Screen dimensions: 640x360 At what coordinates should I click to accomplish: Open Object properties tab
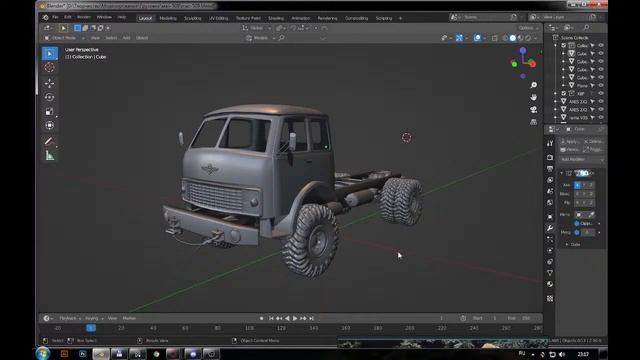tap(550, 217)
